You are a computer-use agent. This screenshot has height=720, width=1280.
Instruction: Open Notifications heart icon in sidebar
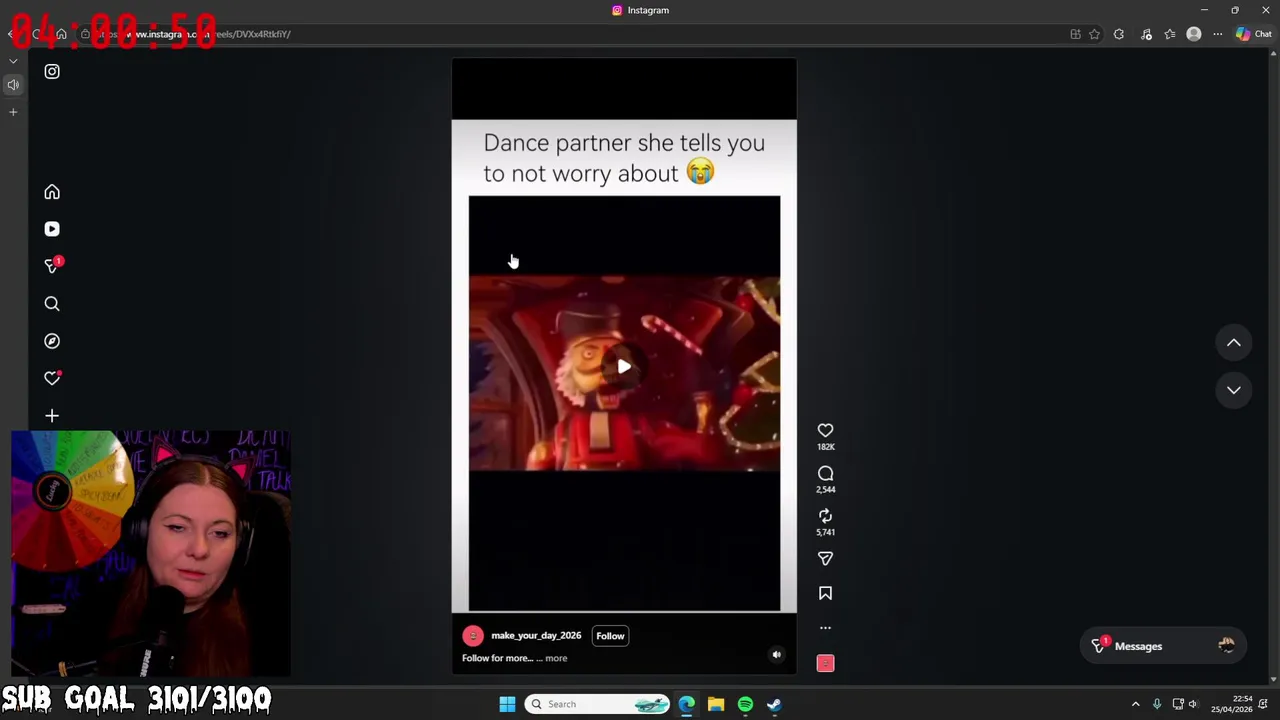[x=52, y=378]
